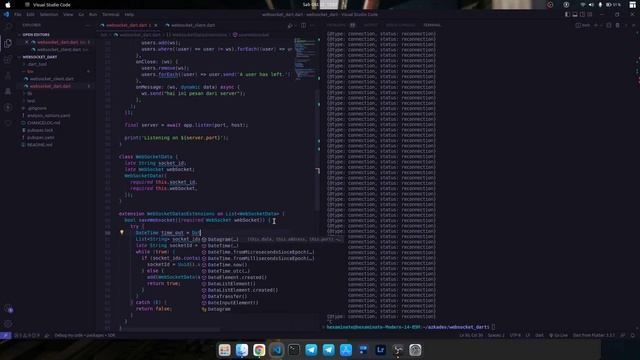Open the File menu

[18, 14]
